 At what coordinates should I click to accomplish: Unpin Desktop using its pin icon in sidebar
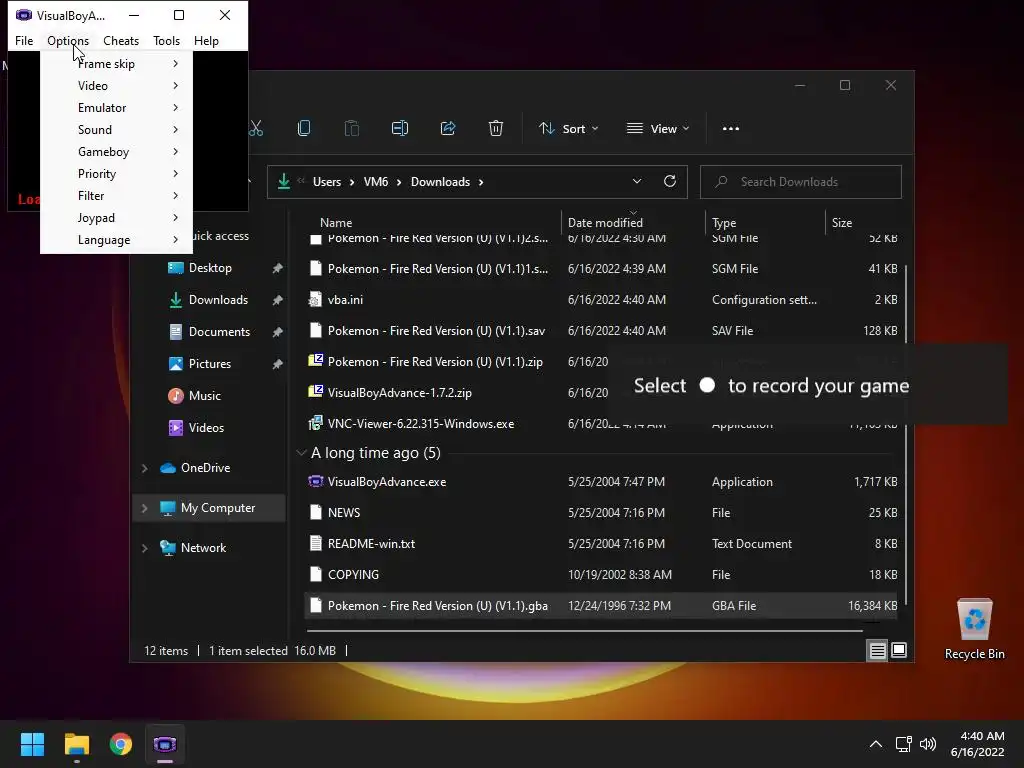pos(278,268)
